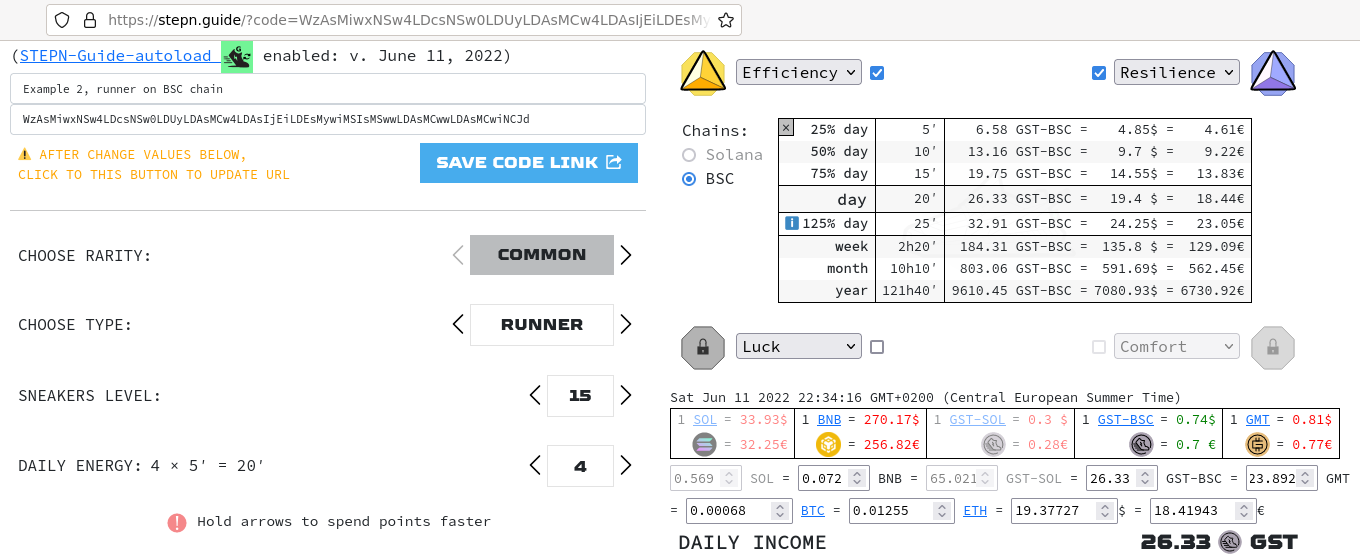This screenshot has width=1360, height=560.
Task: Click the '803.06 GST-BSC' month income cell
Action: pyautogui.click(x=1016, y=268)
